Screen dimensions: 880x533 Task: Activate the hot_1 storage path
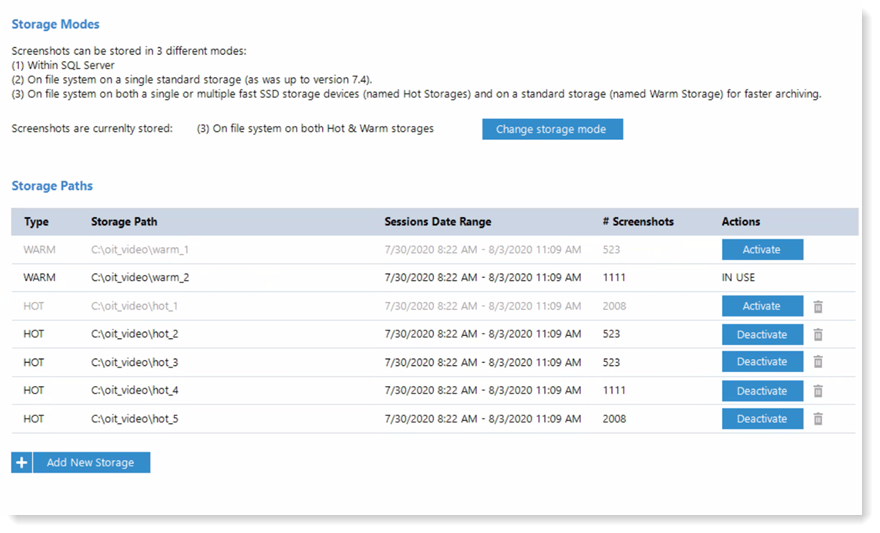pos(762,307)
